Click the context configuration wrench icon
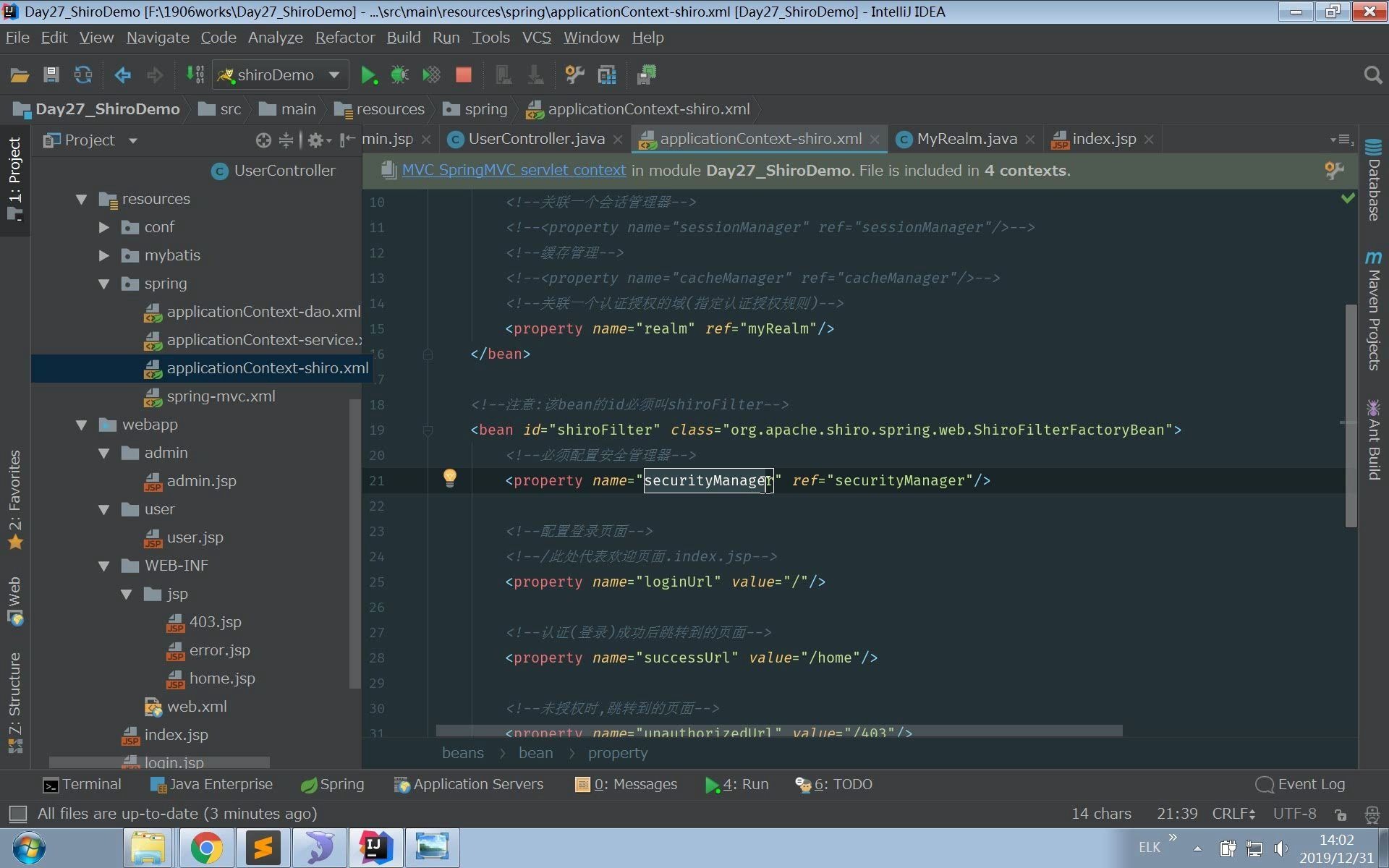The image size is (1389, 868). click(x=1333, y=171)
